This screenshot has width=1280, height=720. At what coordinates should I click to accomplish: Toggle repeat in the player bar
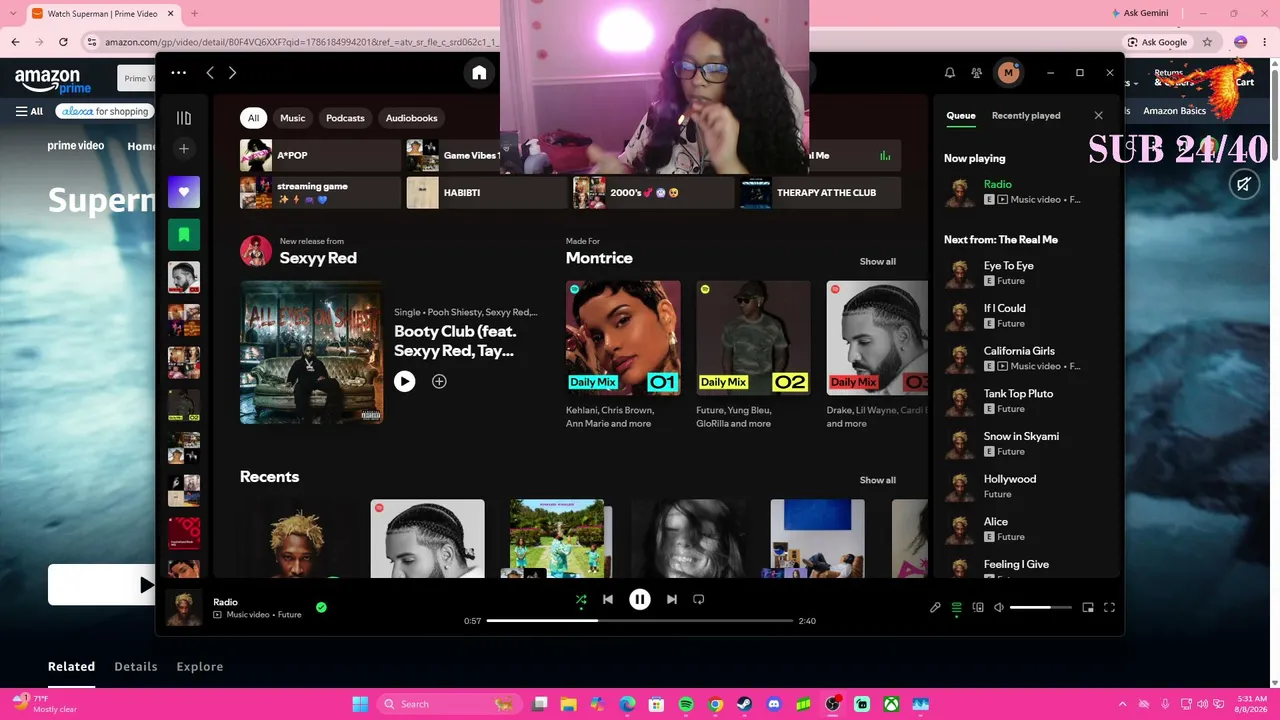(x=699, y=599)
